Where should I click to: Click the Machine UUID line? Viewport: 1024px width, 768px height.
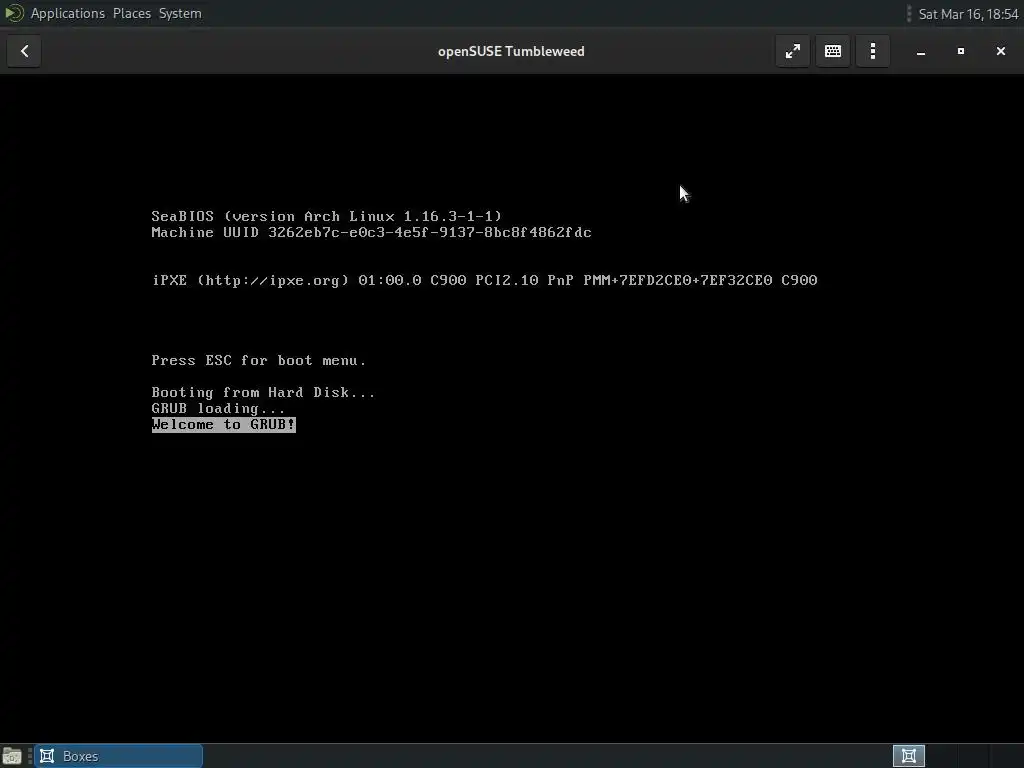[371, 232]
